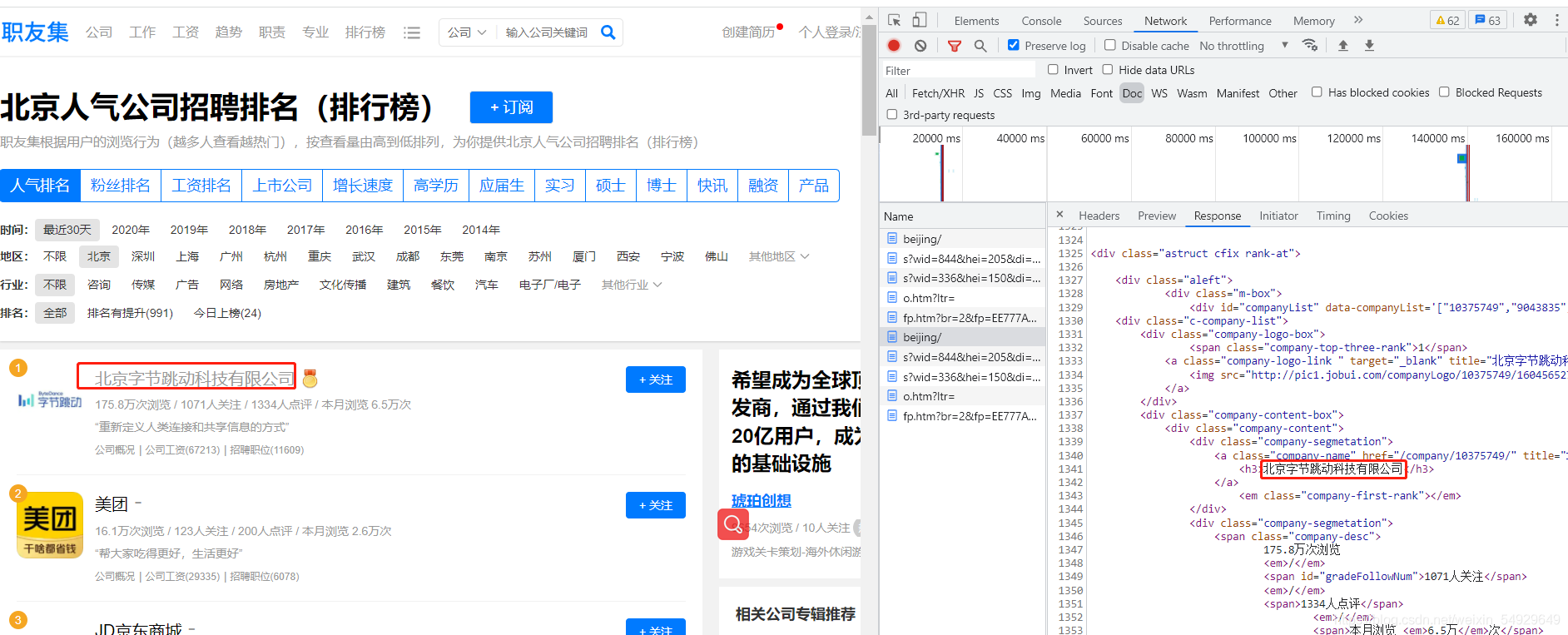
Task: Switch to the Elements tab
Action: pos(976,21)
